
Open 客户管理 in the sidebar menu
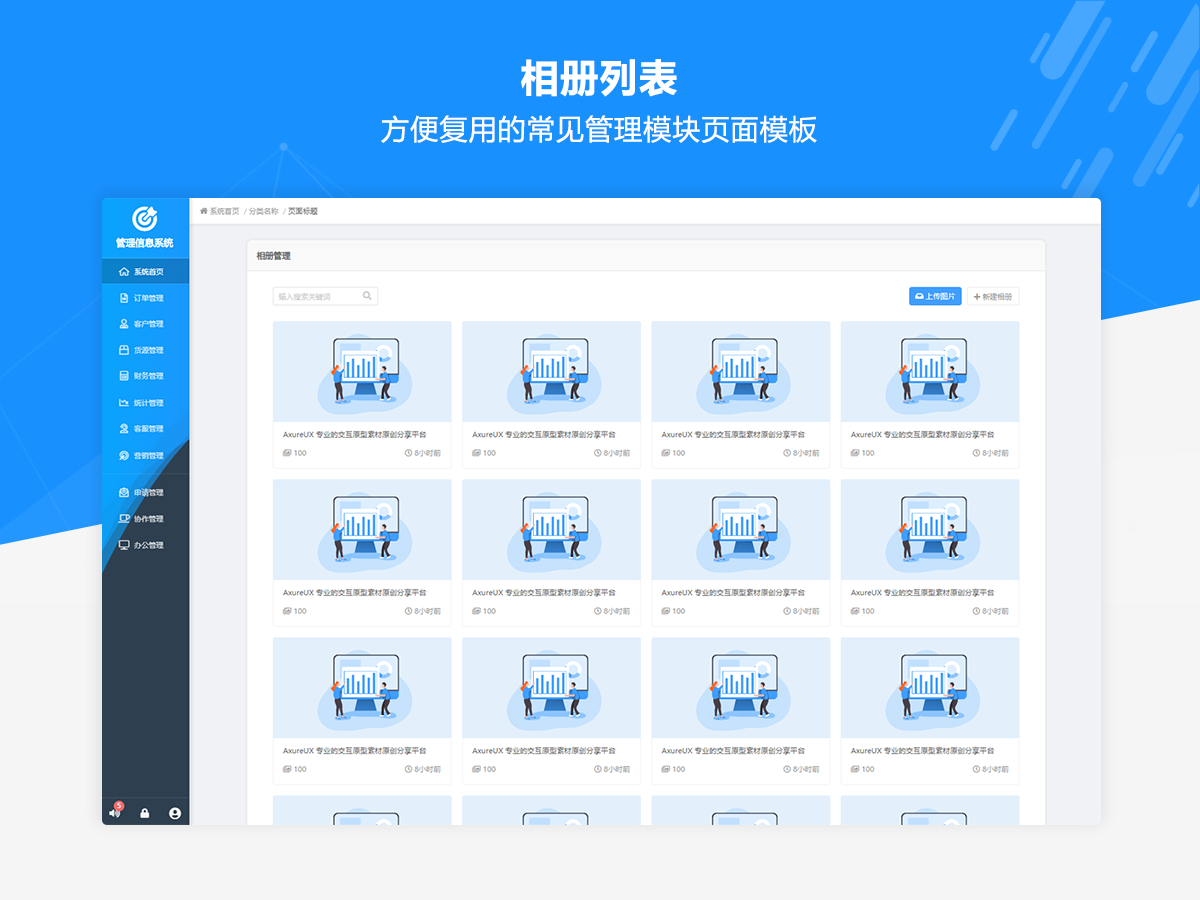[148, 324]
